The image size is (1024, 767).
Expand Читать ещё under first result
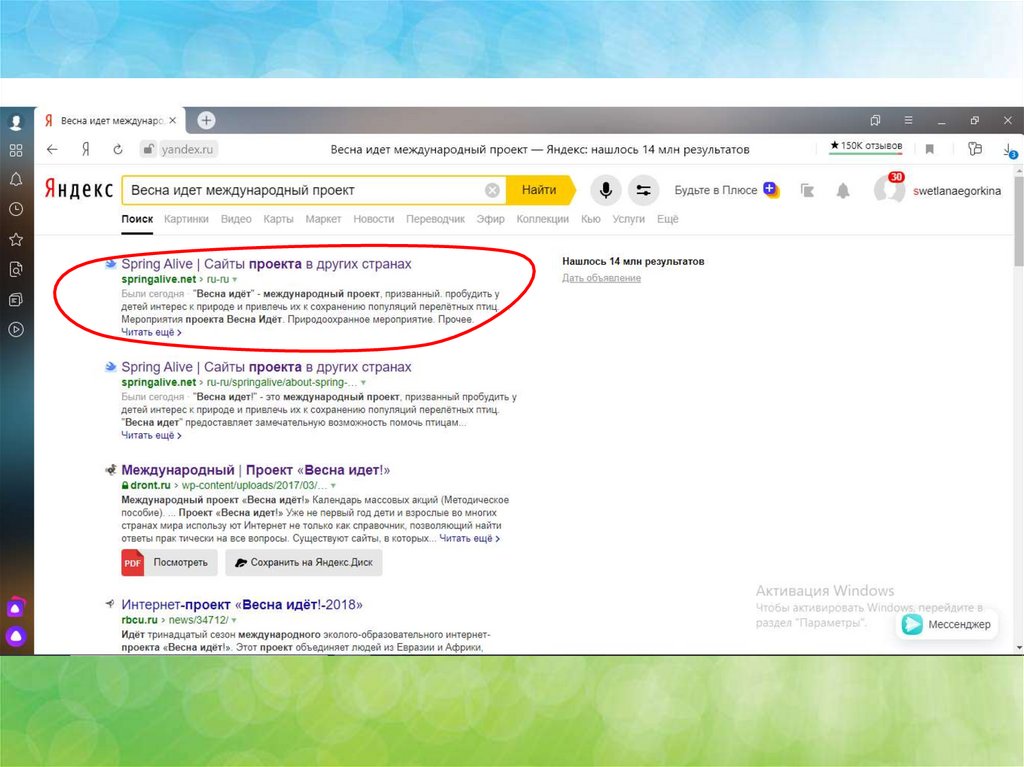(151, 333)
